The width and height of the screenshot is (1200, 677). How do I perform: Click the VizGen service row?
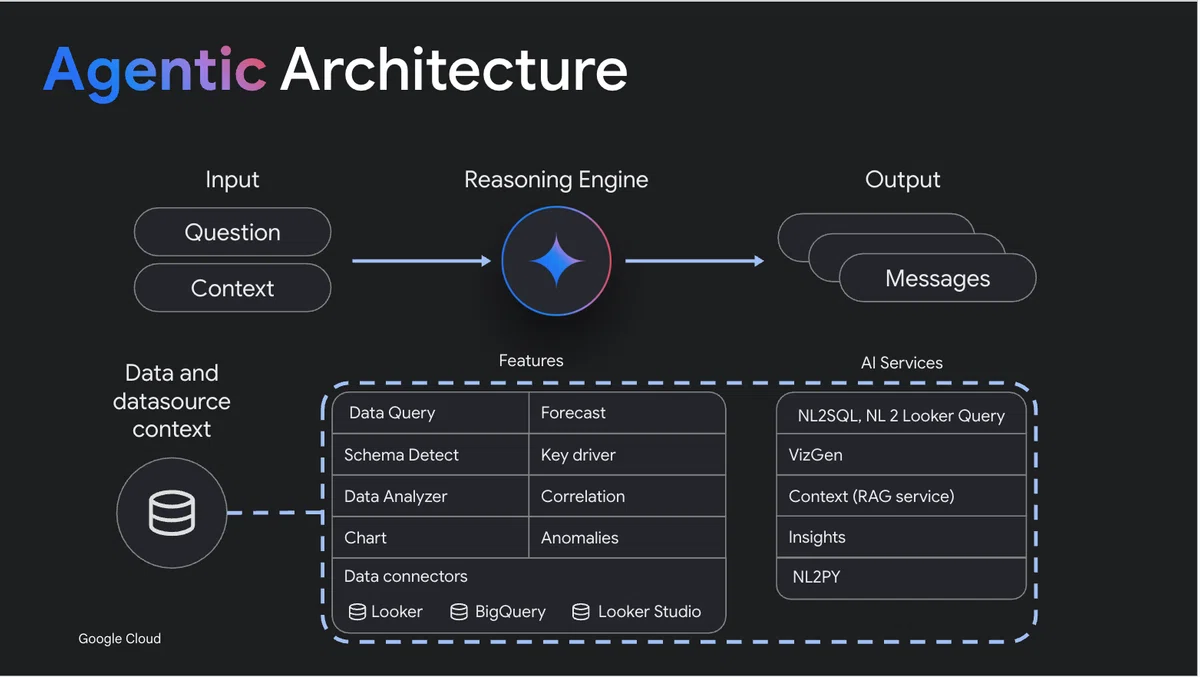[x=902, y=455]
